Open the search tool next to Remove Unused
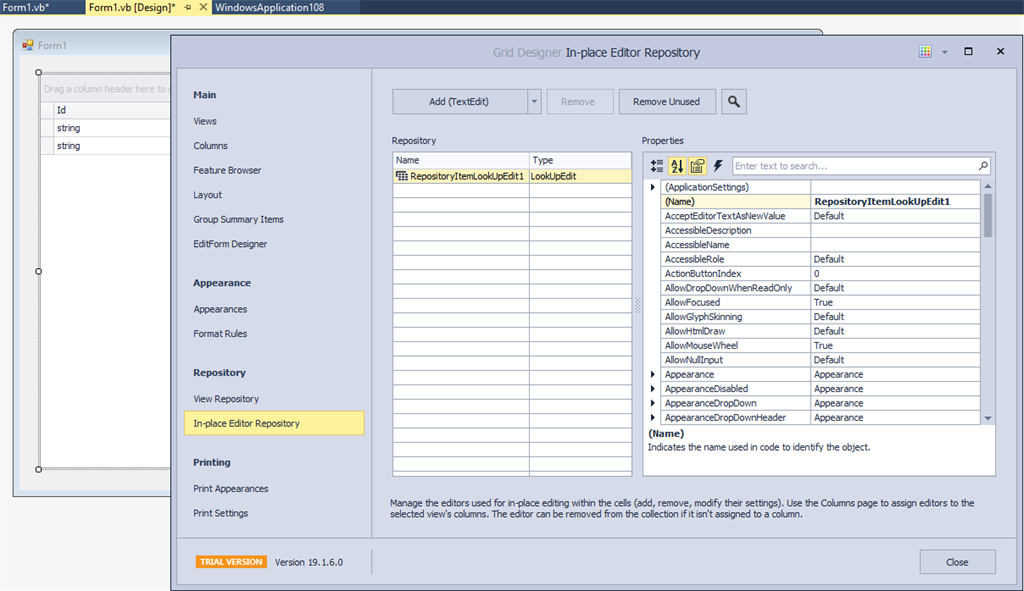 (733, 101)
